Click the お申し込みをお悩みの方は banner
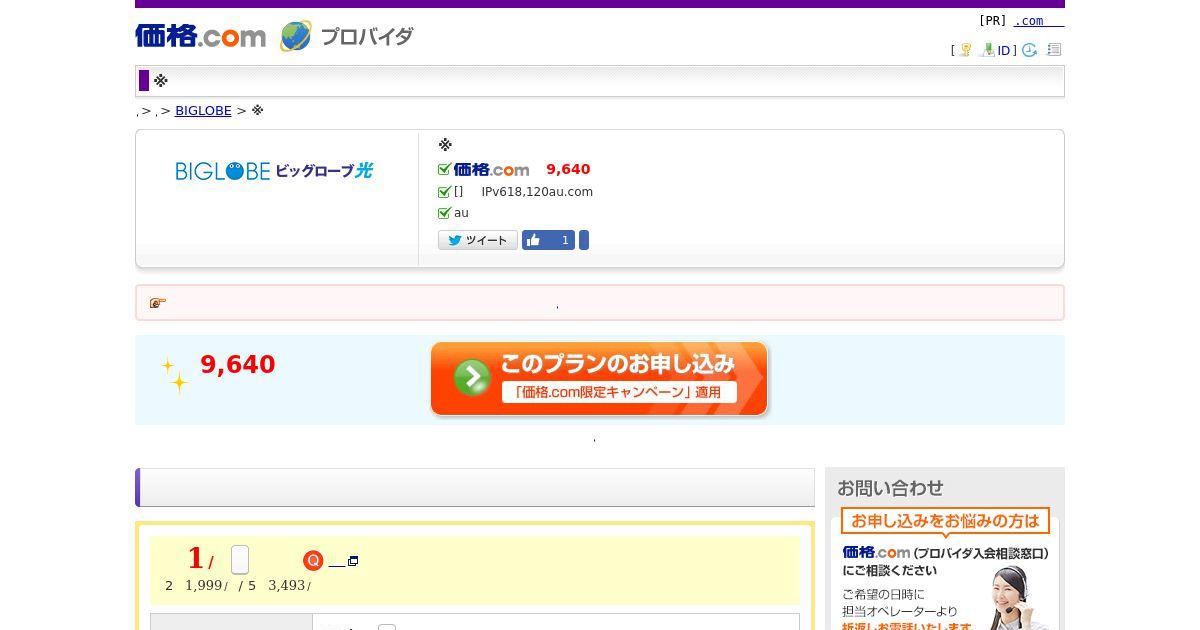1200x630 pixels. [x=945, y=521]
